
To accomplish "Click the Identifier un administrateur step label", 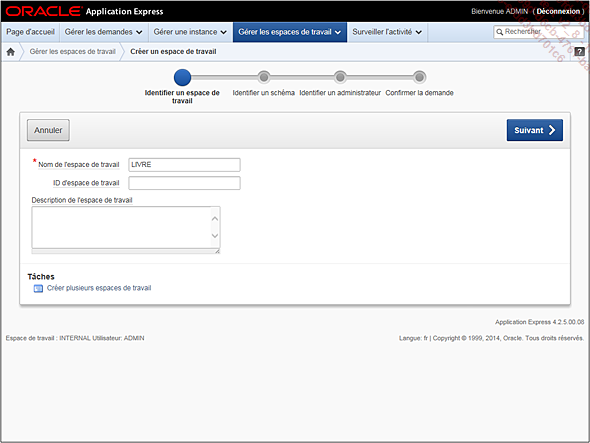I will 340,93.
